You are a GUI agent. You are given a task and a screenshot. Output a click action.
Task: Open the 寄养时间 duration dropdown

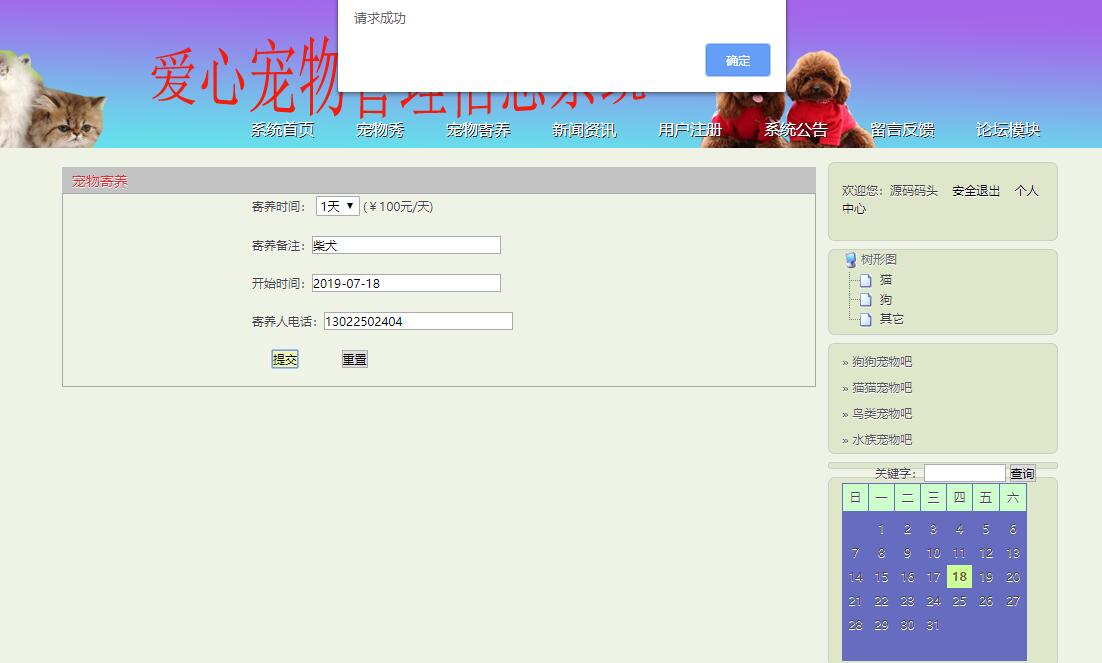(337, 206)
